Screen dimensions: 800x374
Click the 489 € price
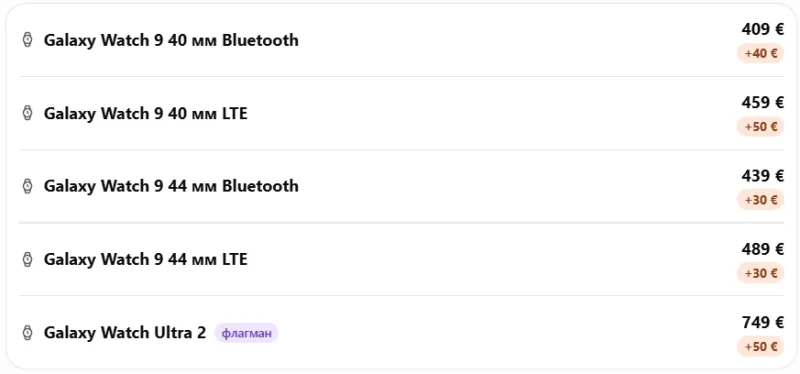pos(762,249)
